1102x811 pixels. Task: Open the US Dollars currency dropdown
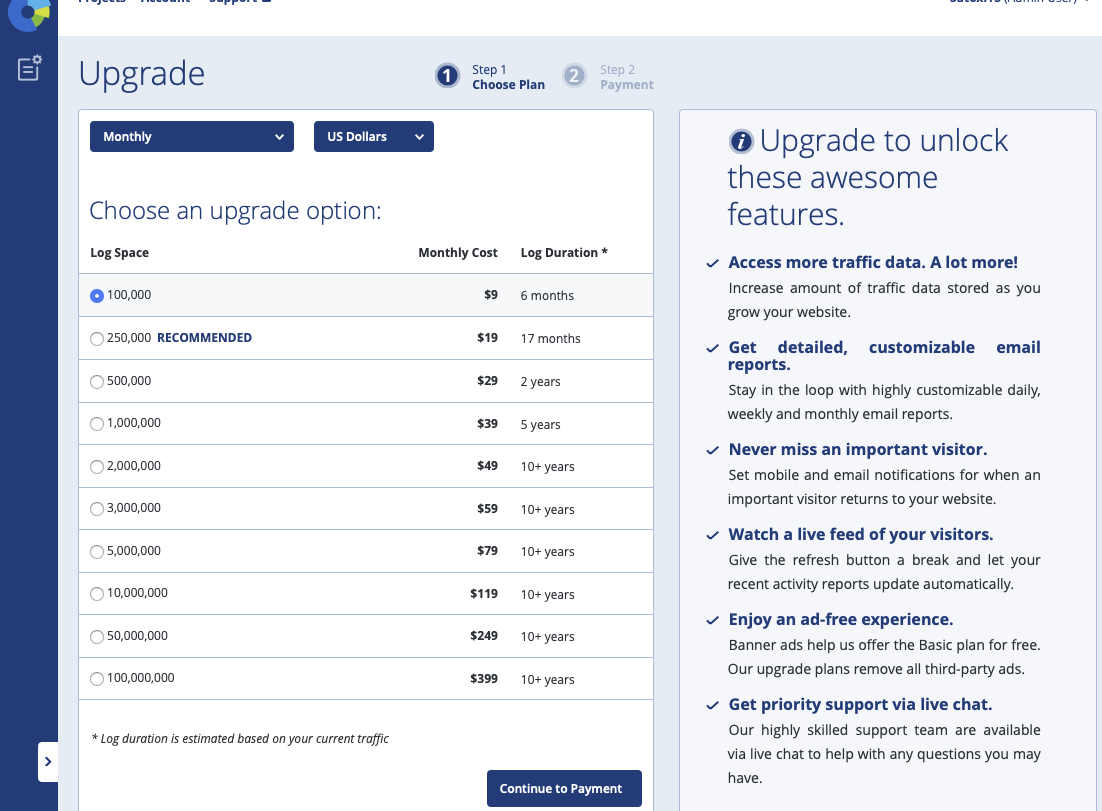tap(373, 137)
